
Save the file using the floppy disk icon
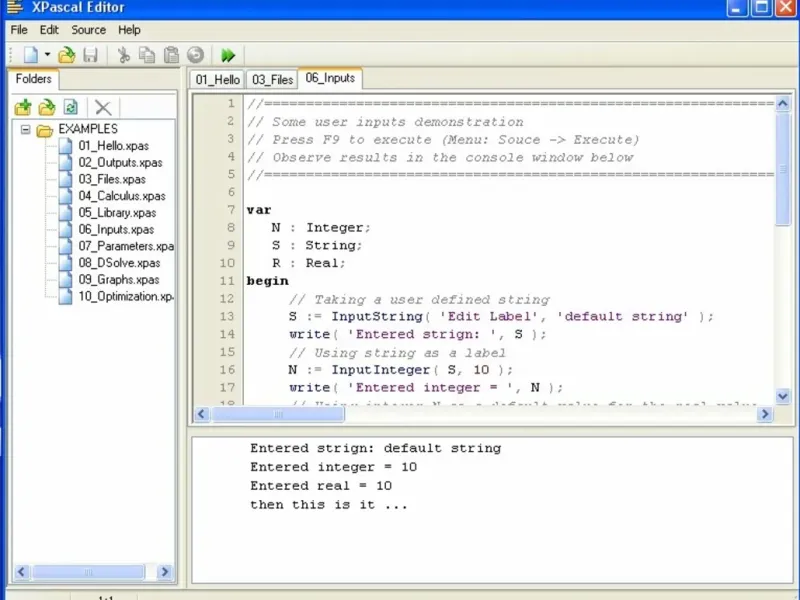[90, 55]
